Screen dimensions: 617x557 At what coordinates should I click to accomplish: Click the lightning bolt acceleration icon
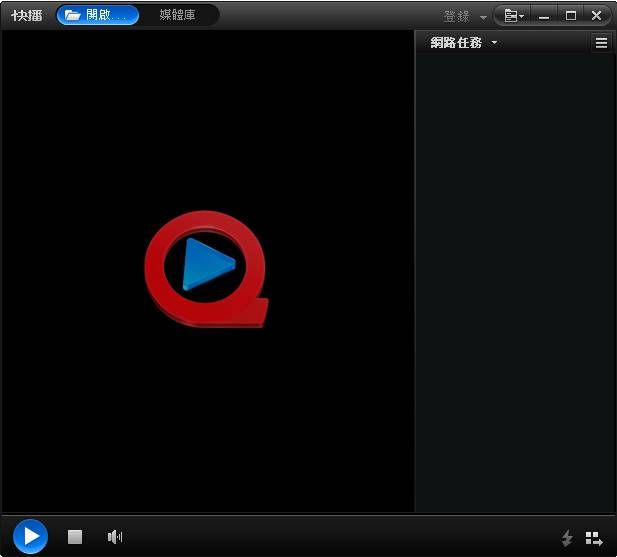point(567,538)
